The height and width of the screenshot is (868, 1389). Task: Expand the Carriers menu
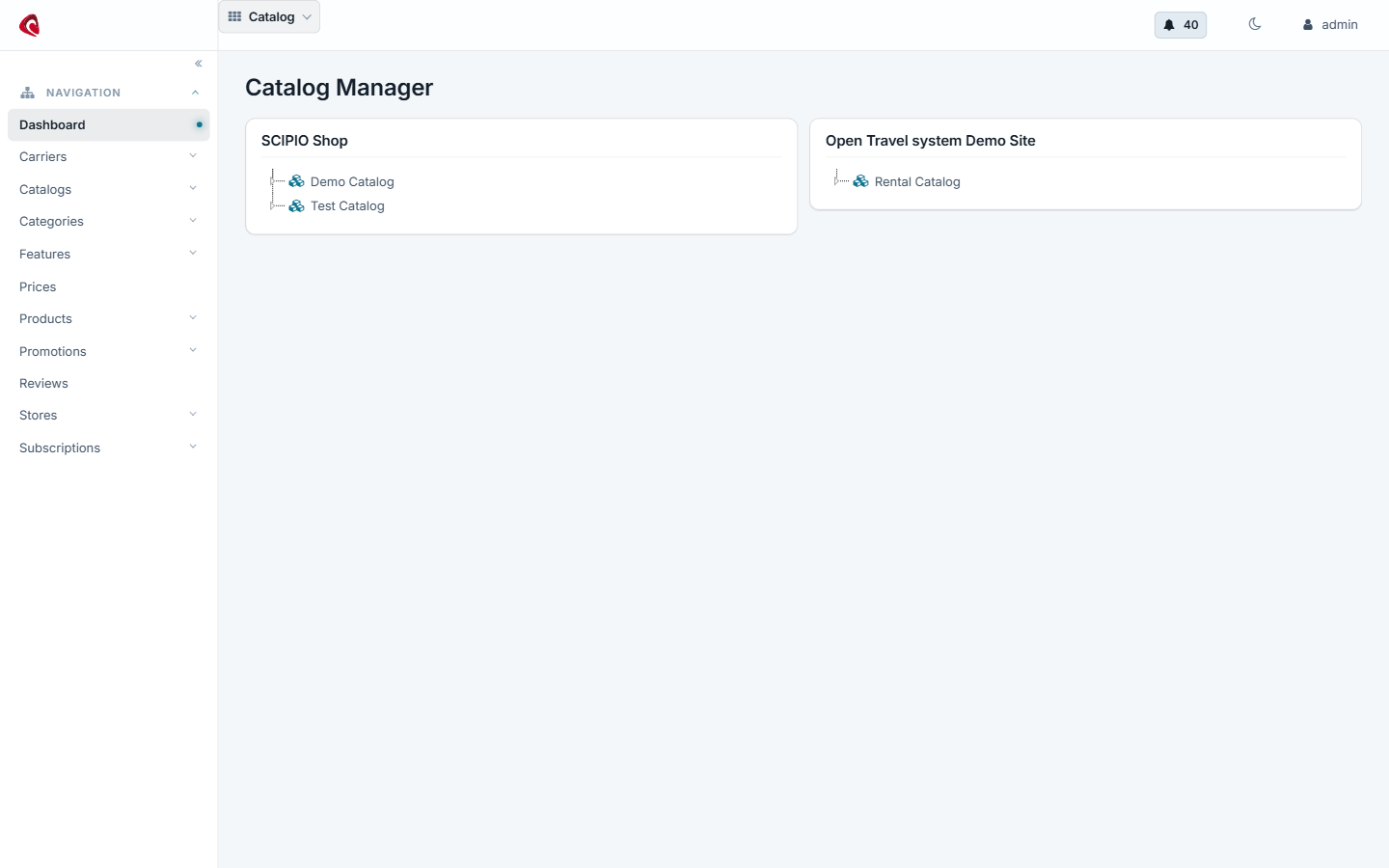(108, 156)
